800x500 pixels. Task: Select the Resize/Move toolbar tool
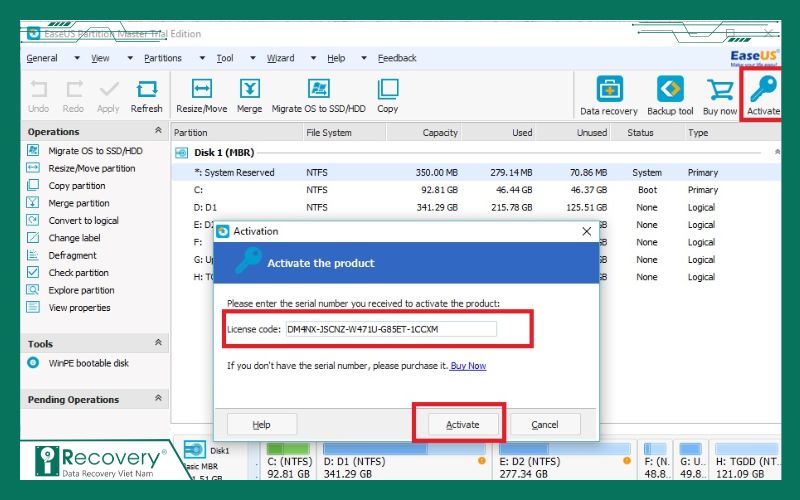(x=202, y=96)
